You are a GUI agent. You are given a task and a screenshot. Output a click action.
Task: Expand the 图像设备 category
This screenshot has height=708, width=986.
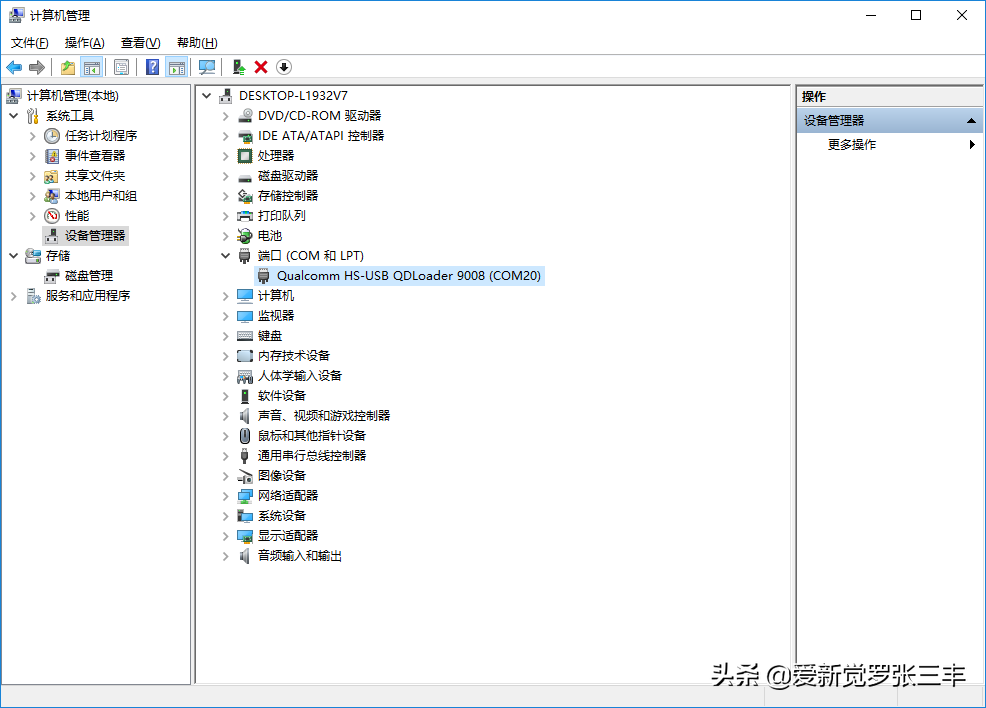225,476
